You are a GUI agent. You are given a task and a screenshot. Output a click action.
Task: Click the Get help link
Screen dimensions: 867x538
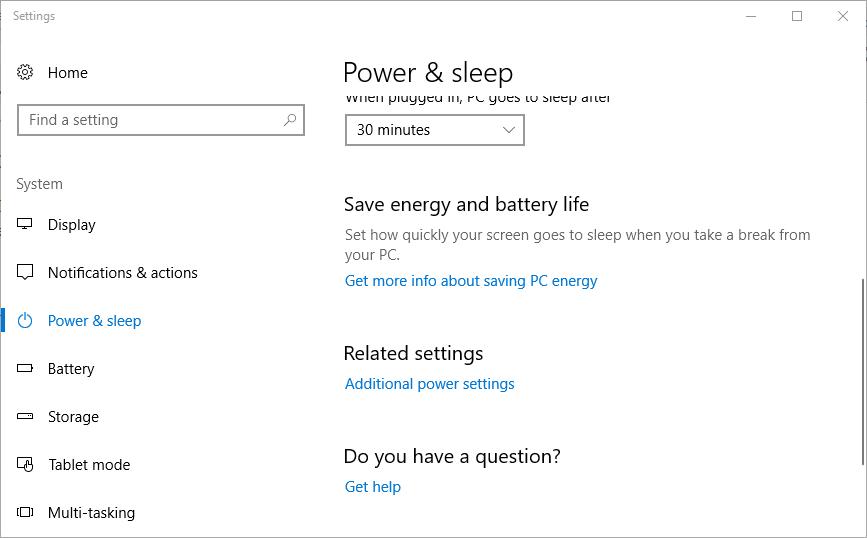tap(373, 487)
